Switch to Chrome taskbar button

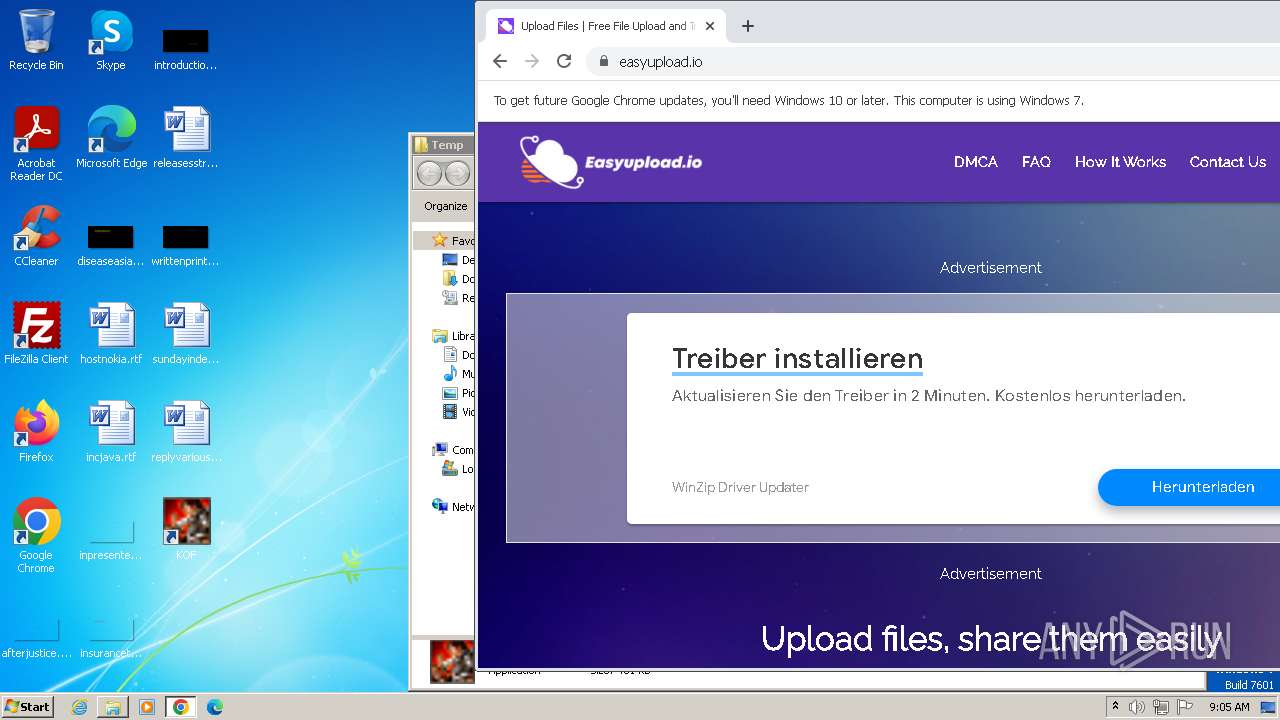(x=181, y=707)
